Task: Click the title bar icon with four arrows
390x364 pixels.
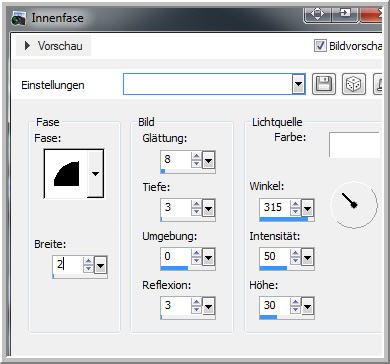Action: pyautogui.click(x=317, y=14)
